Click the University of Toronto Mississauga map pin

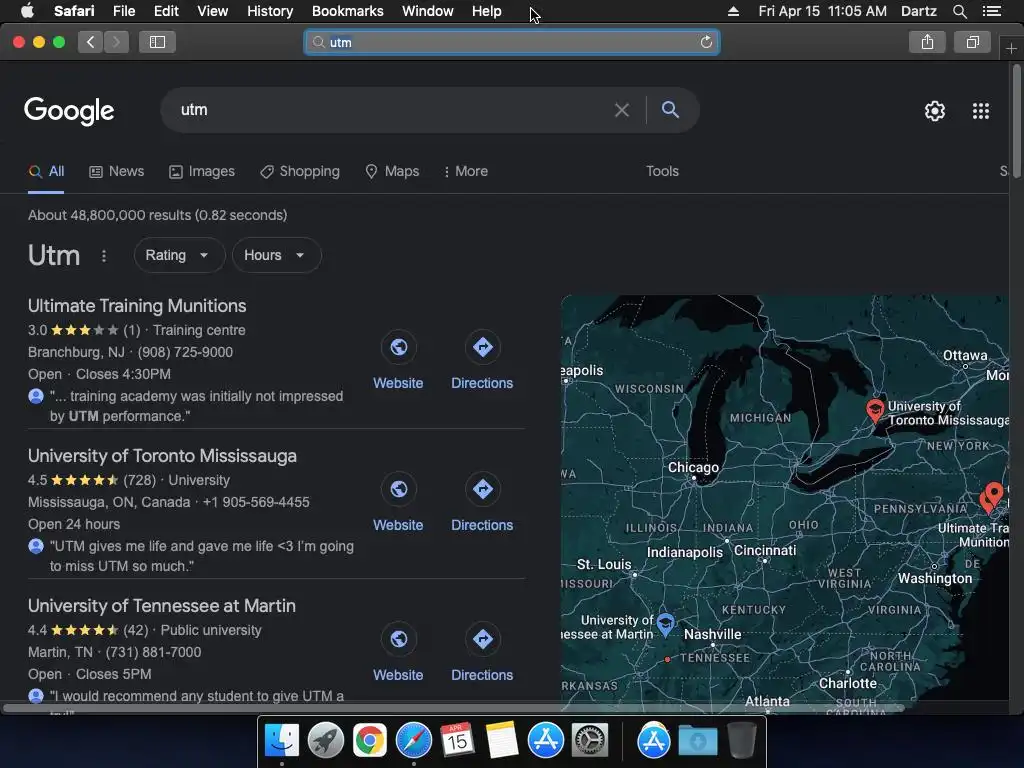pos(874,411)
